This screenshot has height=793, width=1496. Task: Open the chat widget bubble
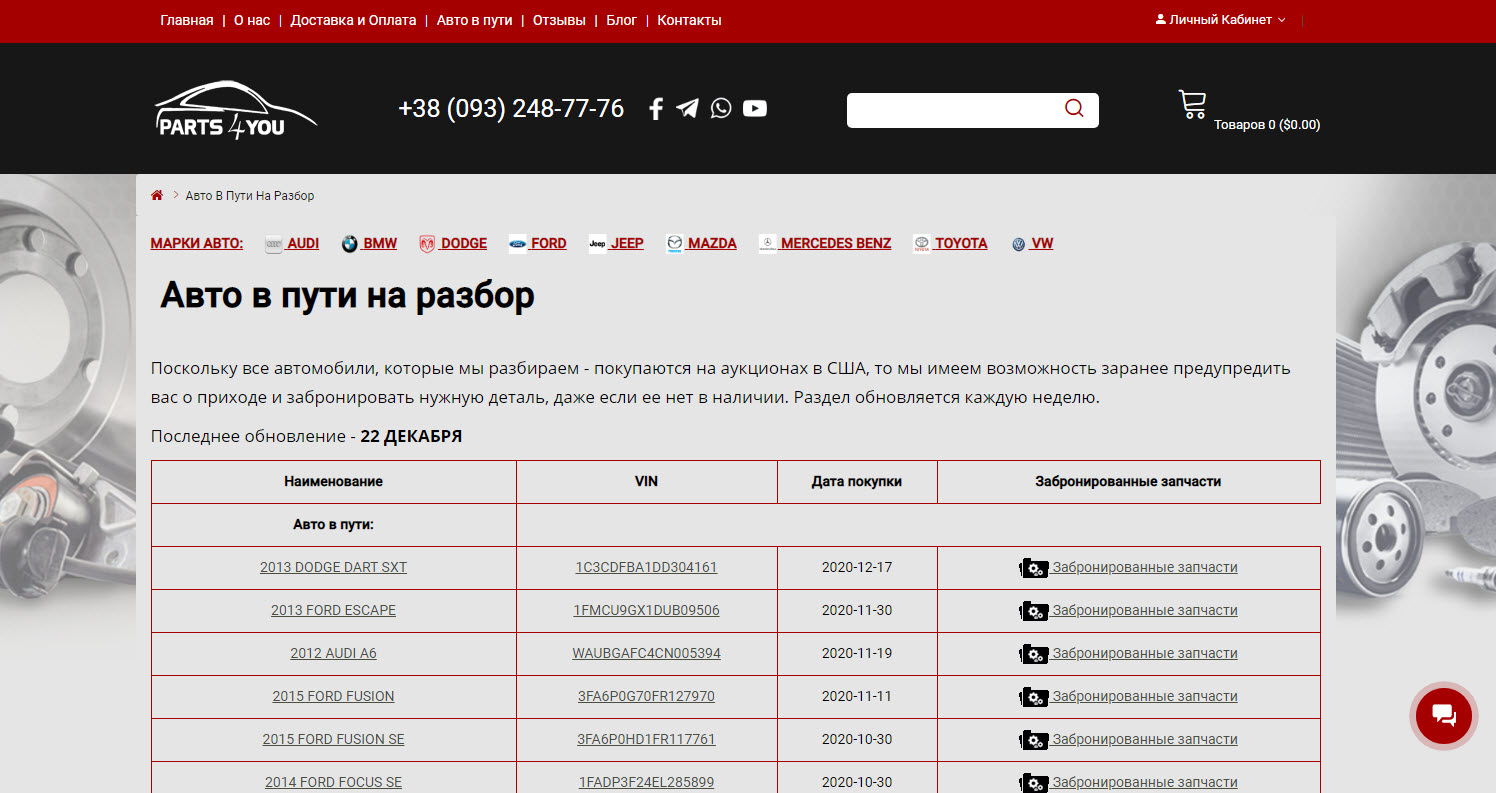pos(1443,716)
